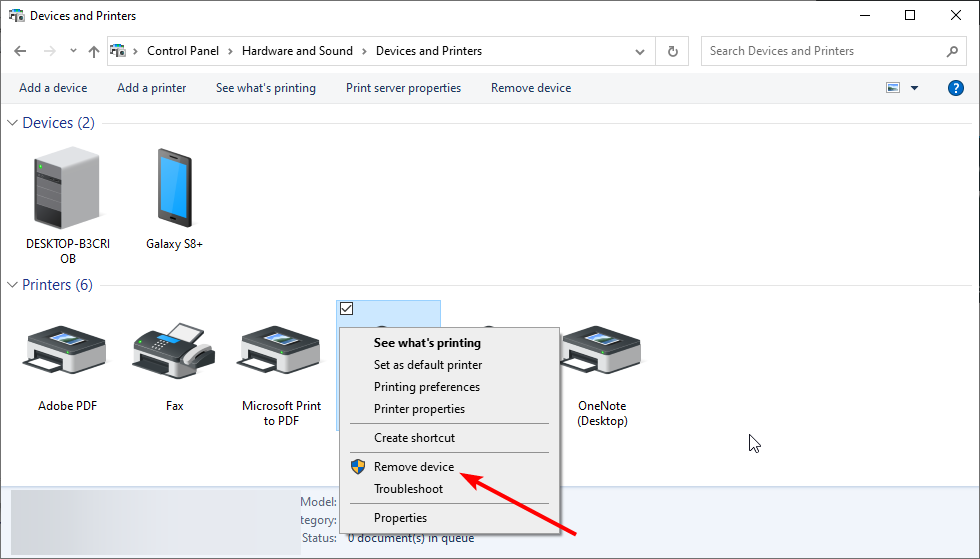Select the Galaxy S8+ phone device
This screenshot has height=559, width=980.
(x=174, y=188)
